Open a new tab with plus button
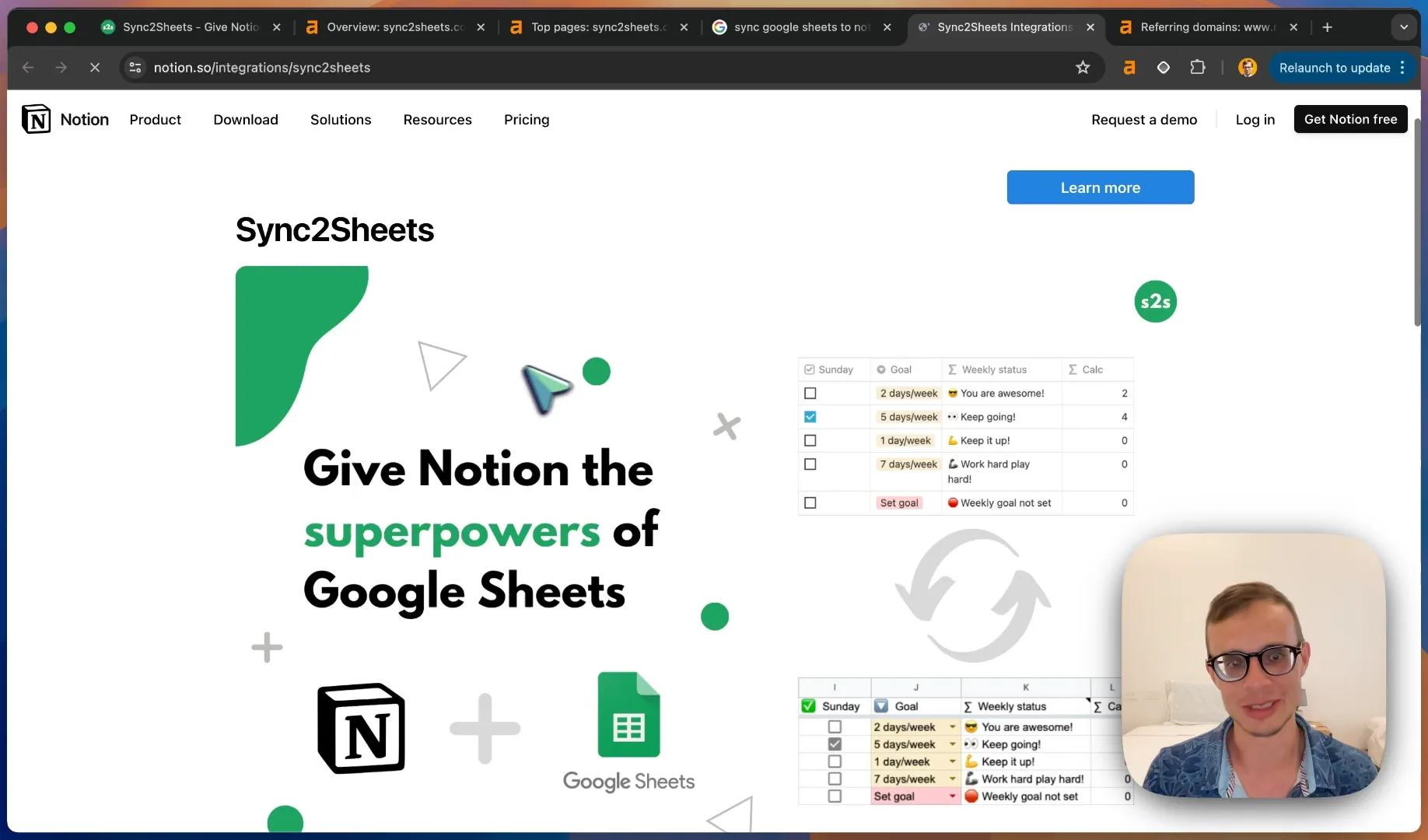 click(1327, 27)
